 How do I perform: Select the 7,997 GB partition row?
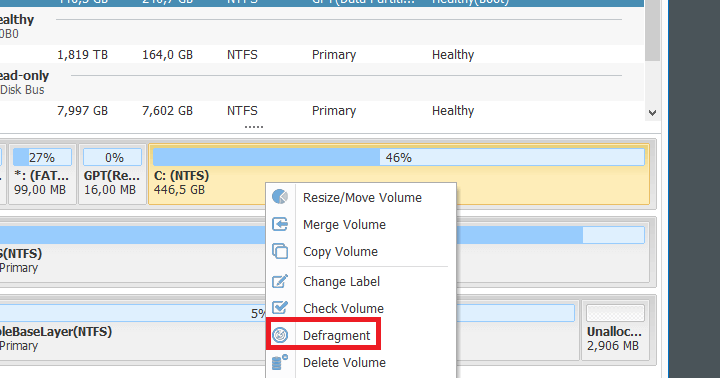(321, 110)
